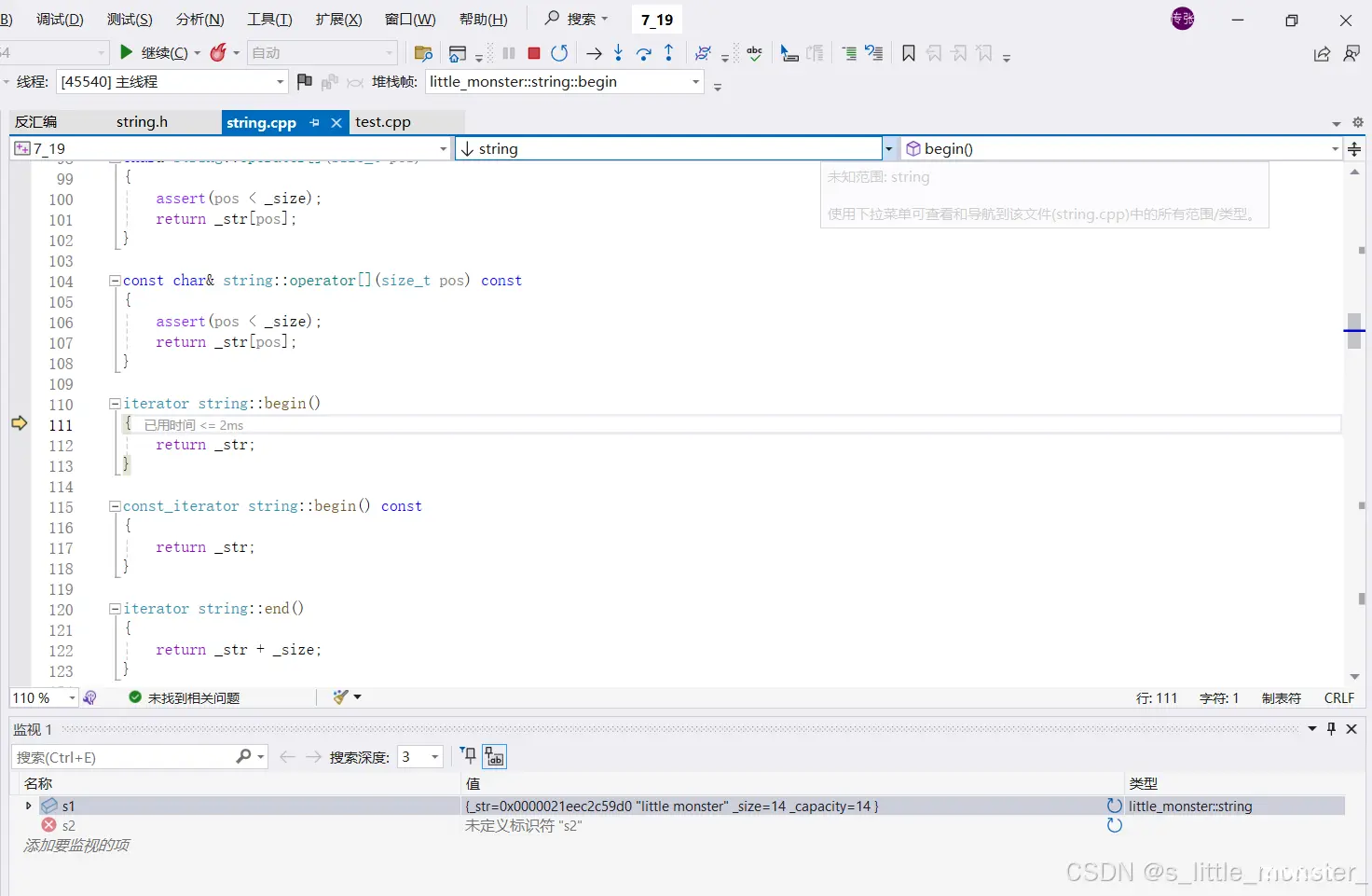
Task: Click the green Continue debugging button
Action: [x=127, y=52]
